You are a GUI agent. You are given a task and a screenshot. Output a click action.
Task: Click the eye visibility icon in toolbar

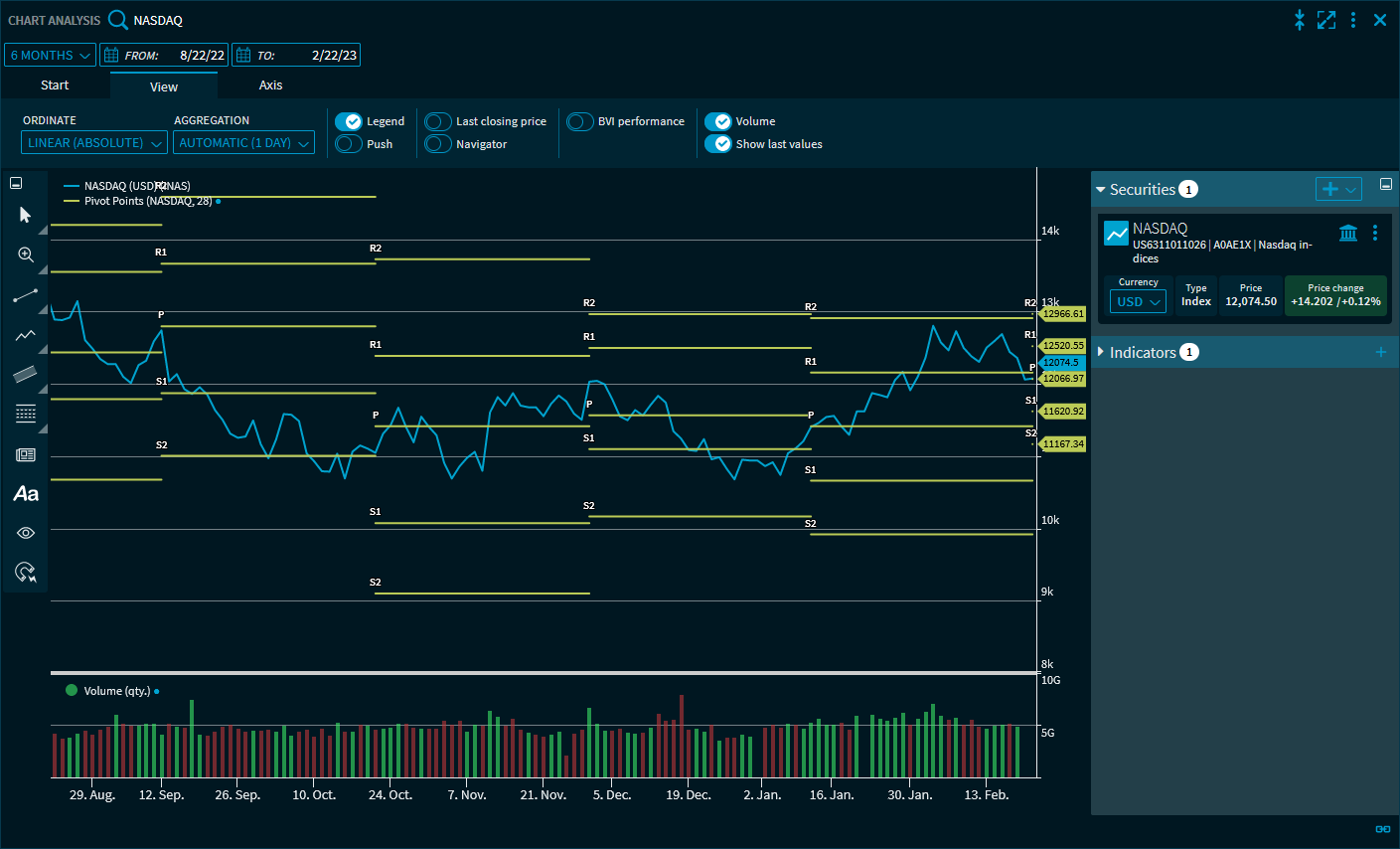click(x=26, y=533)
